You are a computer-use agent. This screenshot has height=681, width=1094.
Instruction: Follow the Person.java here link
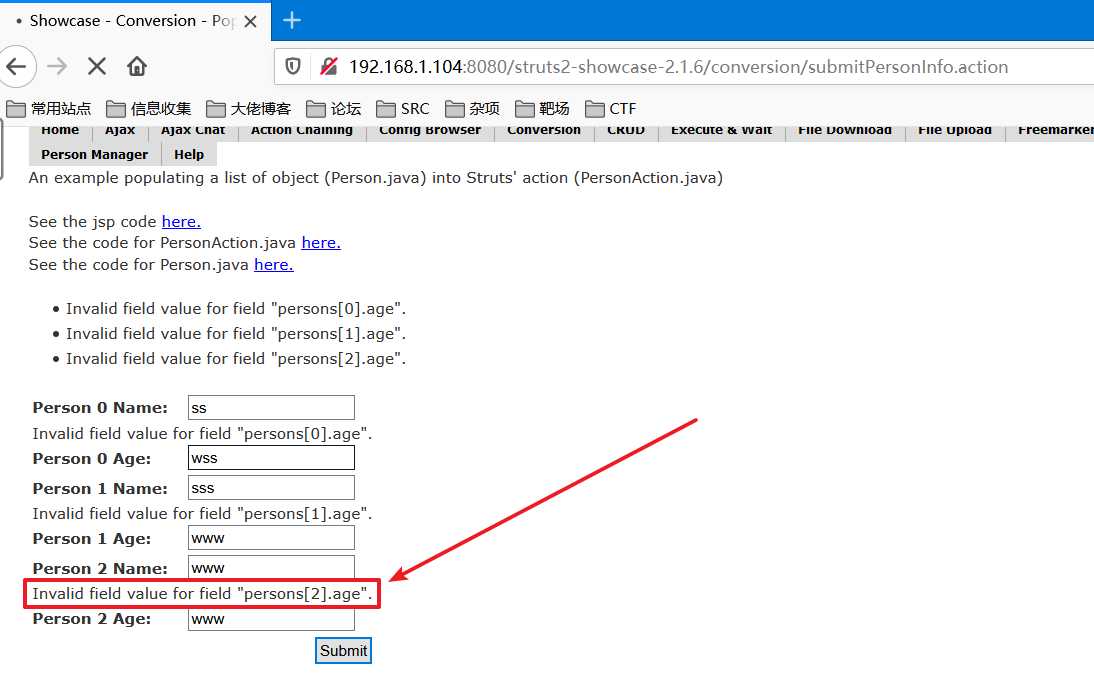pos(274,265)
